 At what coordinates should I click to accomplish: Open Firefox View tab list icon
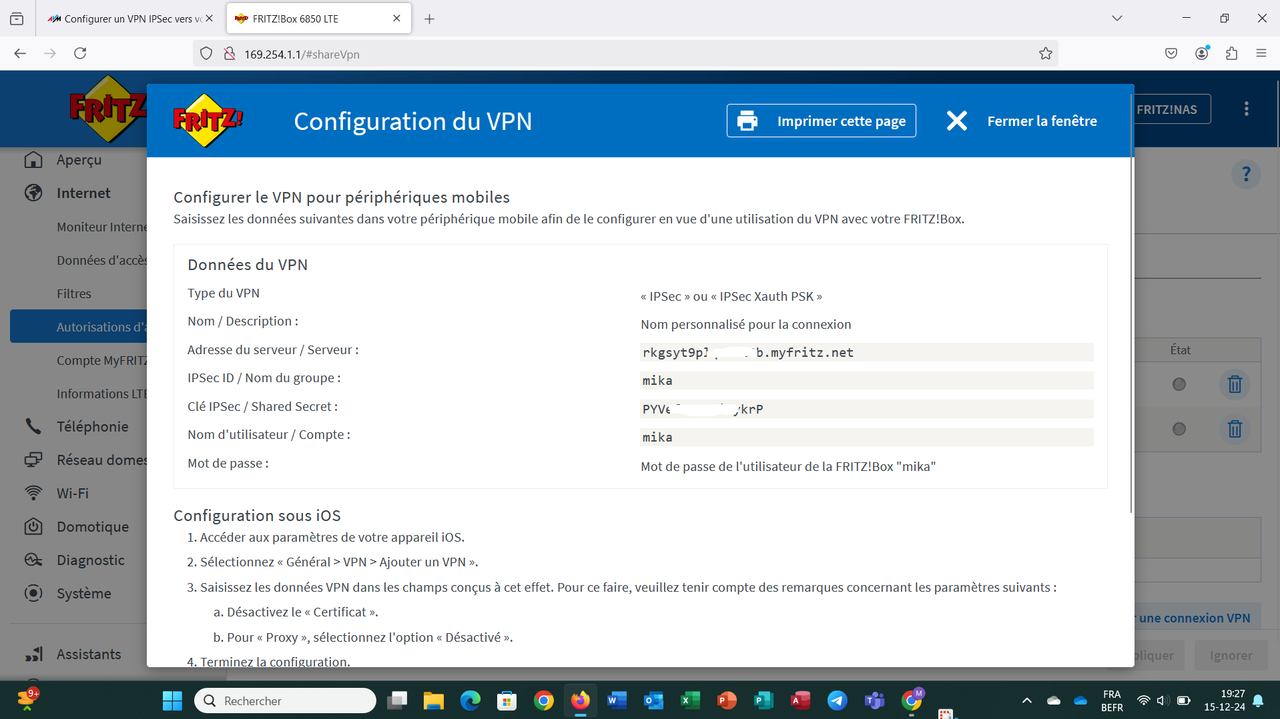[17, 19]
